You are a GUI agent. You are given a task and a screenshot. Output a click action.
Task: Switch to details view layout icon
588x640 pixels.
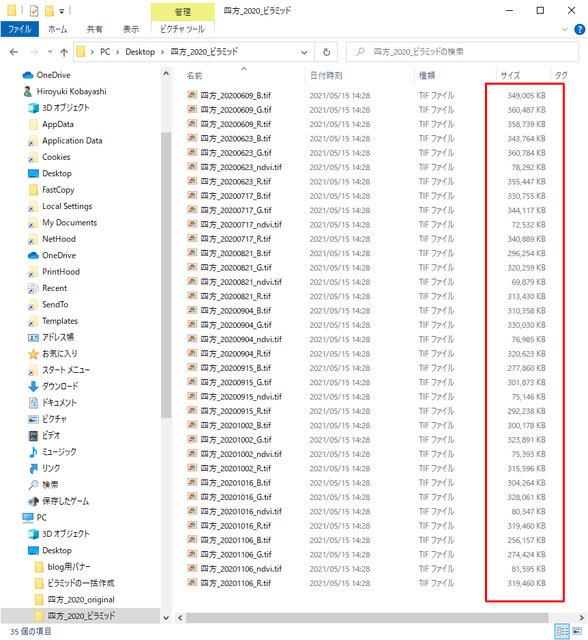click(x=563, y=631)
